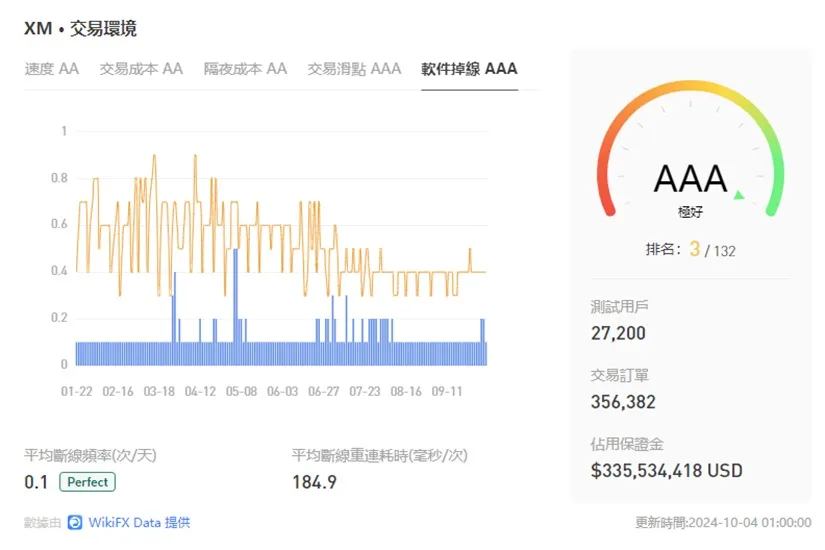Click the 交易訂單 label
Screen dimensions: 825x550
[619, 375]
